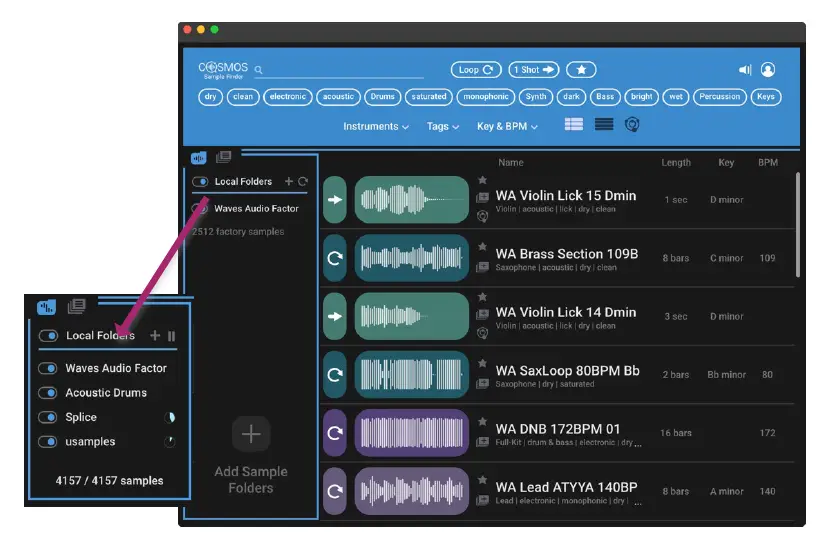
Task: Click the sample list vertical scrollbar
Action: pyautogui.click(x=797, y=224)
